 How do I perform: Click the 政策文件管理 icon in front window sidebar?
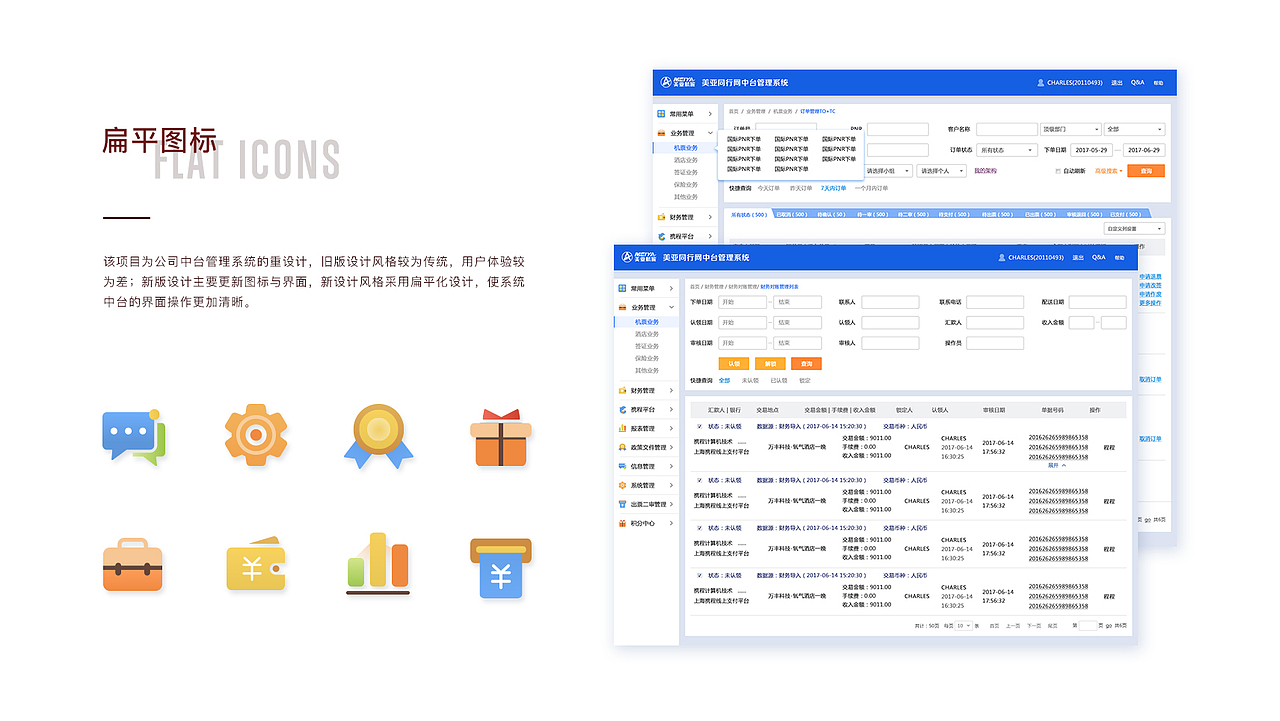pyautogui.click(x=623, y=447)
